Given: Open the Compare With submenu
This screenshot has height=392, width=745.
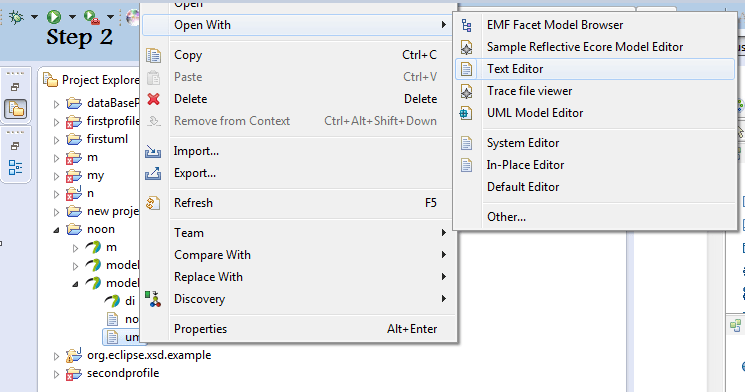Looking at the screenshot, I should point(298,255).
